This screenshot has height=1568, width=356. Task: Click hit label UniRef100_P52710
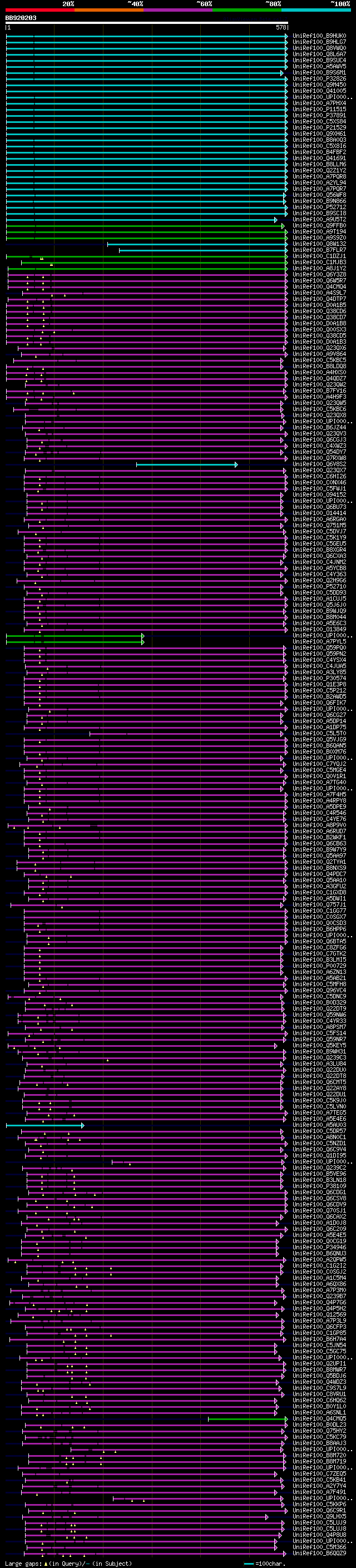point(319,587)
